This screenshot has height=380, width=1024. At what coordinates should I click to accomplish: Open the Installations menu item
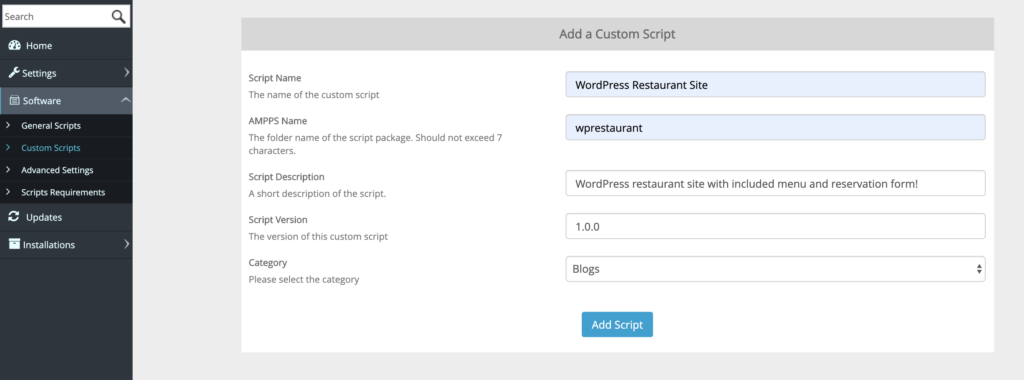click(66, 244)
